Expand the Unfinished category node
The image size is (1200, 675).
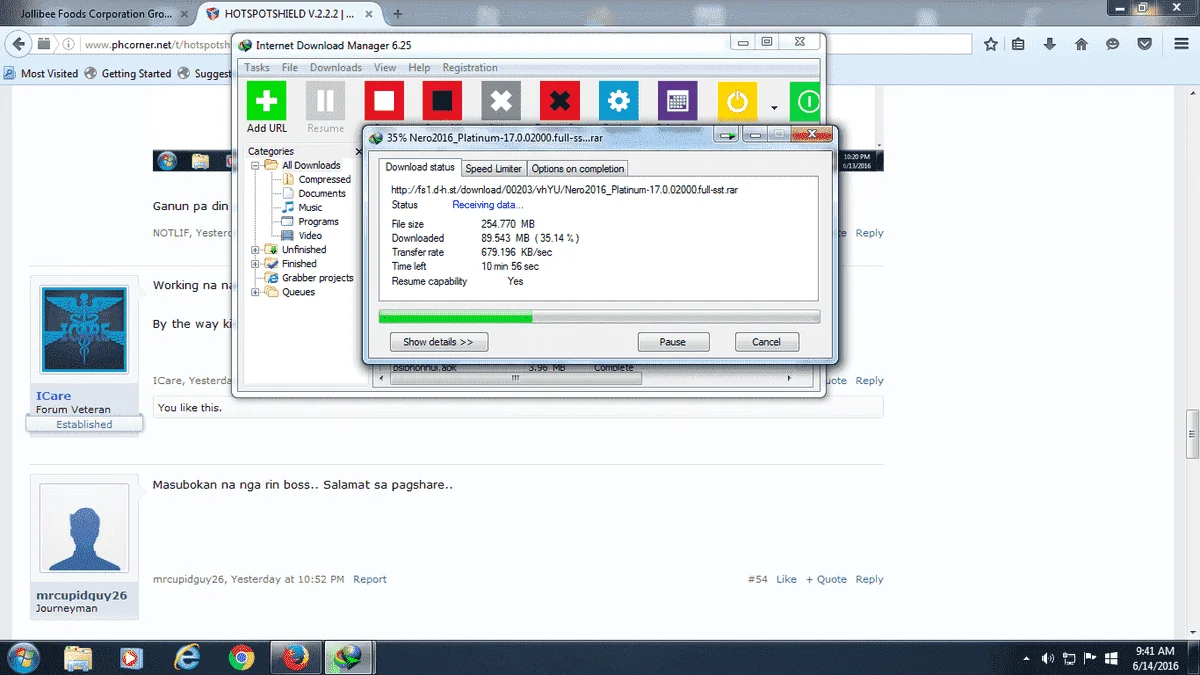[x=256, y=250]
